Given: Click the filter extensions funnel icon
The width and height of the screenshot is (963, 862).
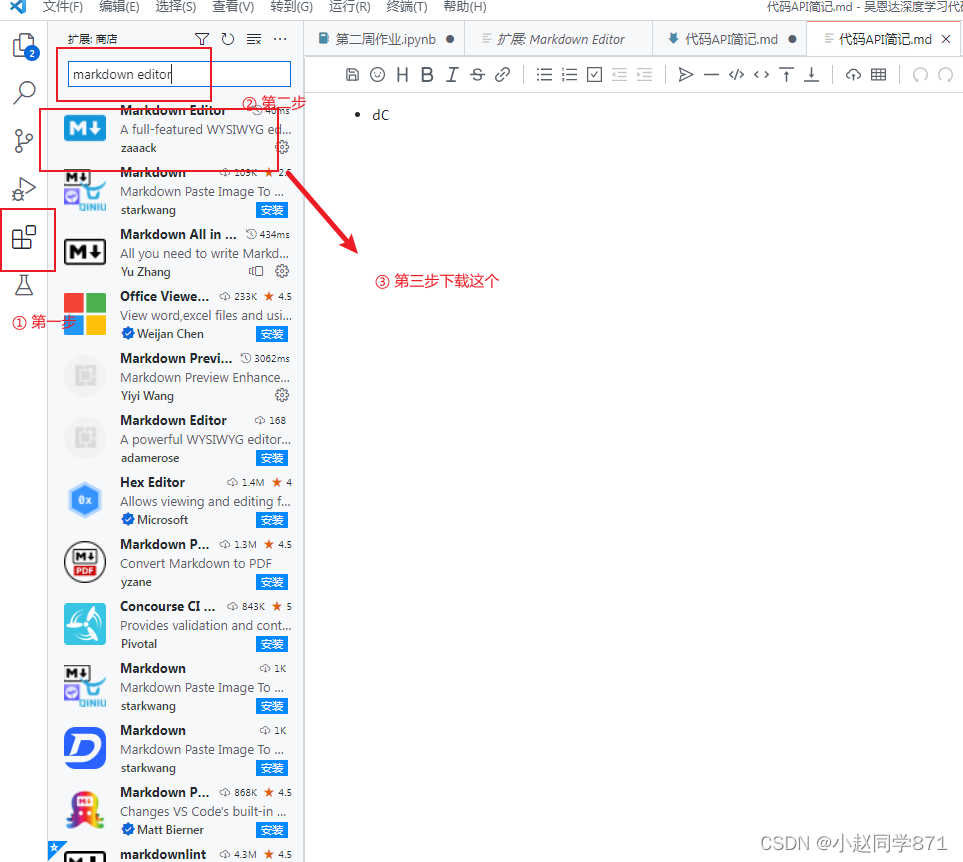Looking at the screenshot, I should pyautogui.click(x=201, y=39).
